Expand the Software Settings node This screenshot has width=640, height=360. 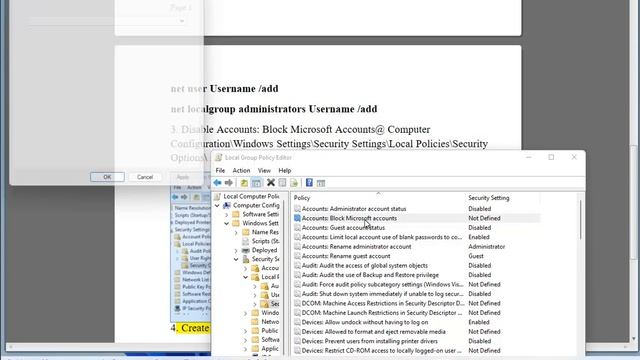click(x=227, y=214)
